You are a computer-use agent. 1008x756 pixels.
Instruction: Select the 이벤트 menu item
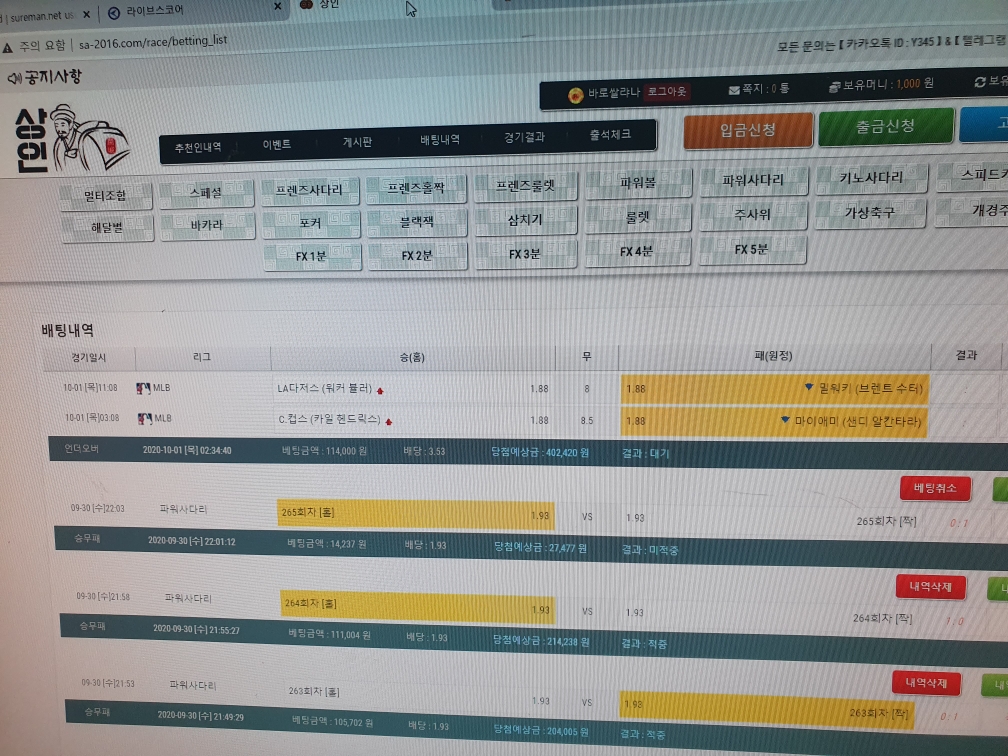click(277, 145)
